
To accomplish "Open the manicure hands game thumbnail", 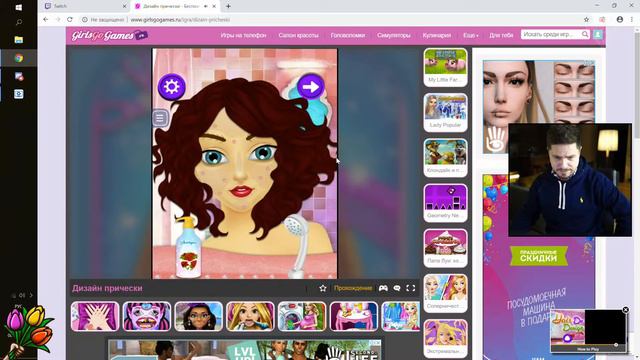I will 95,316.
